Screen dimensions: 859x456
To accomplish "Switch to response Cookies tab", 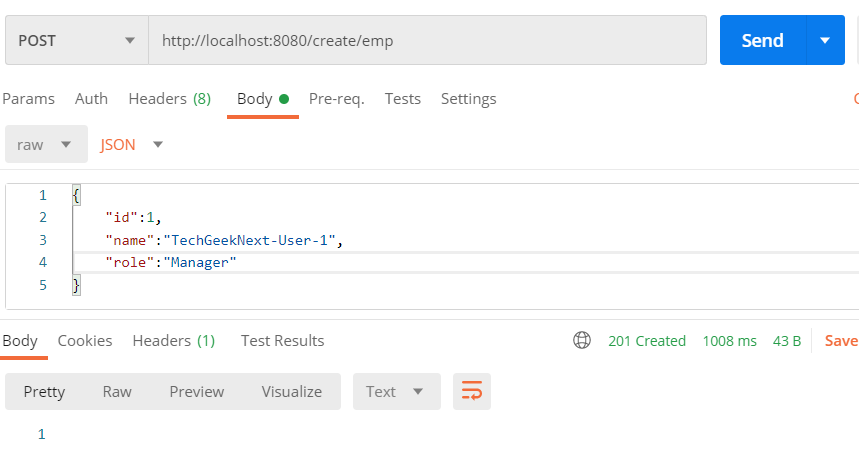I will [x=85, y=340].
